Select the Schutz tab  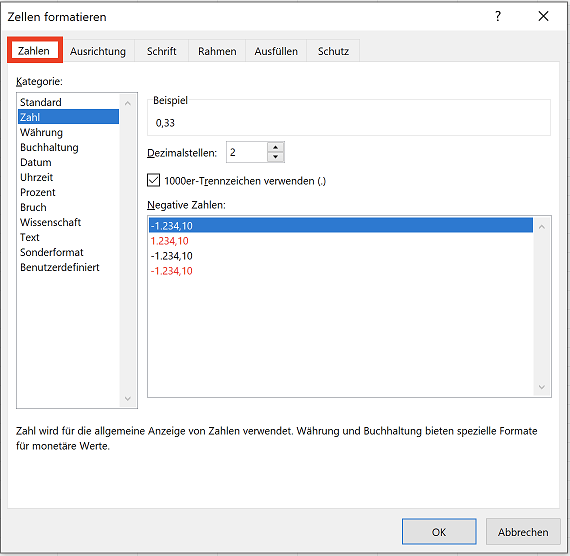click(333, 51)
